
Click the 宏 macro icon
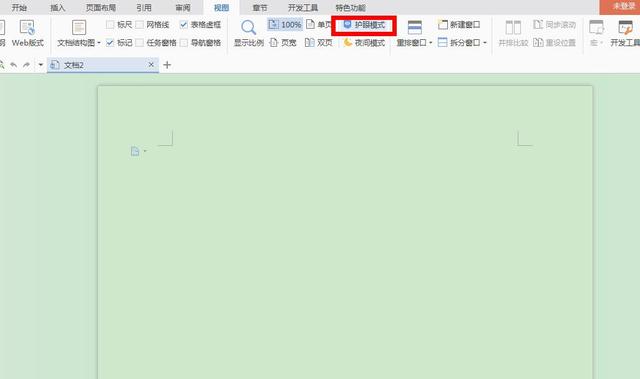pyautogui.click(x=596, y=28)
